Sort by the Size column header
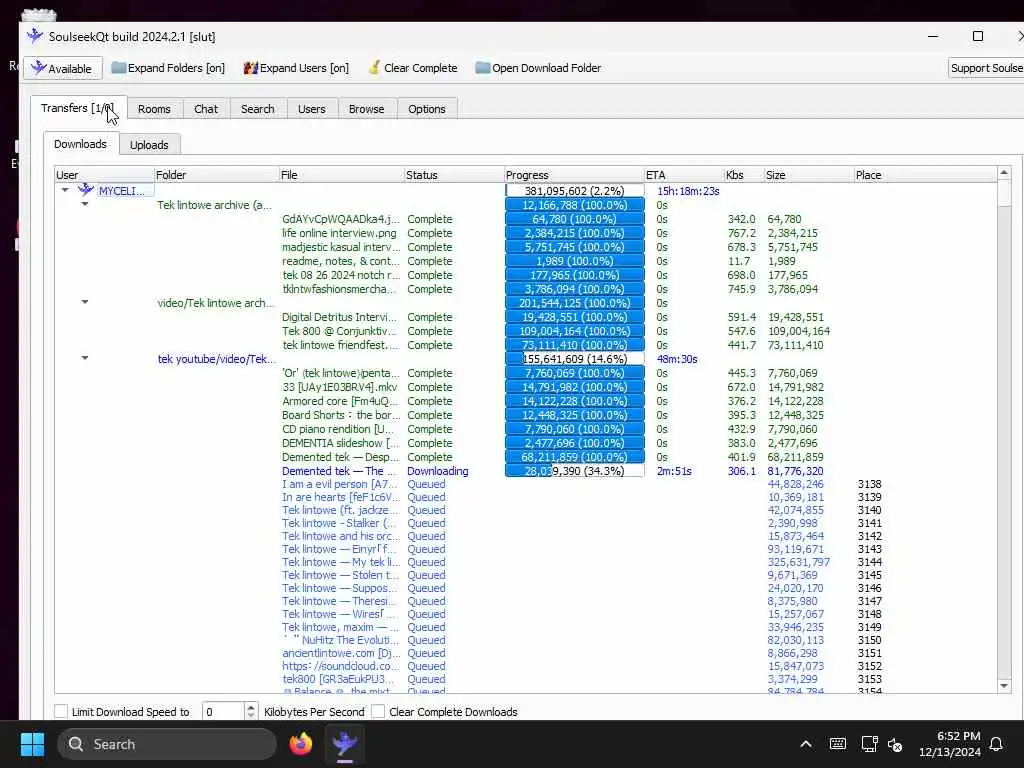 tap(808, 175)
